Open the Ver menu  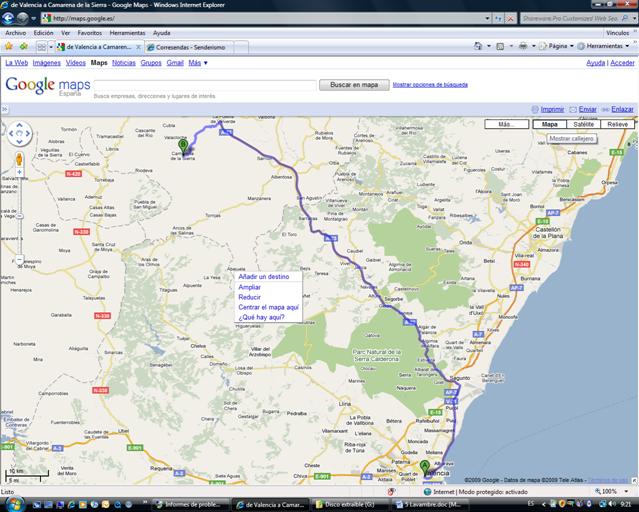(x=65, y=33)
